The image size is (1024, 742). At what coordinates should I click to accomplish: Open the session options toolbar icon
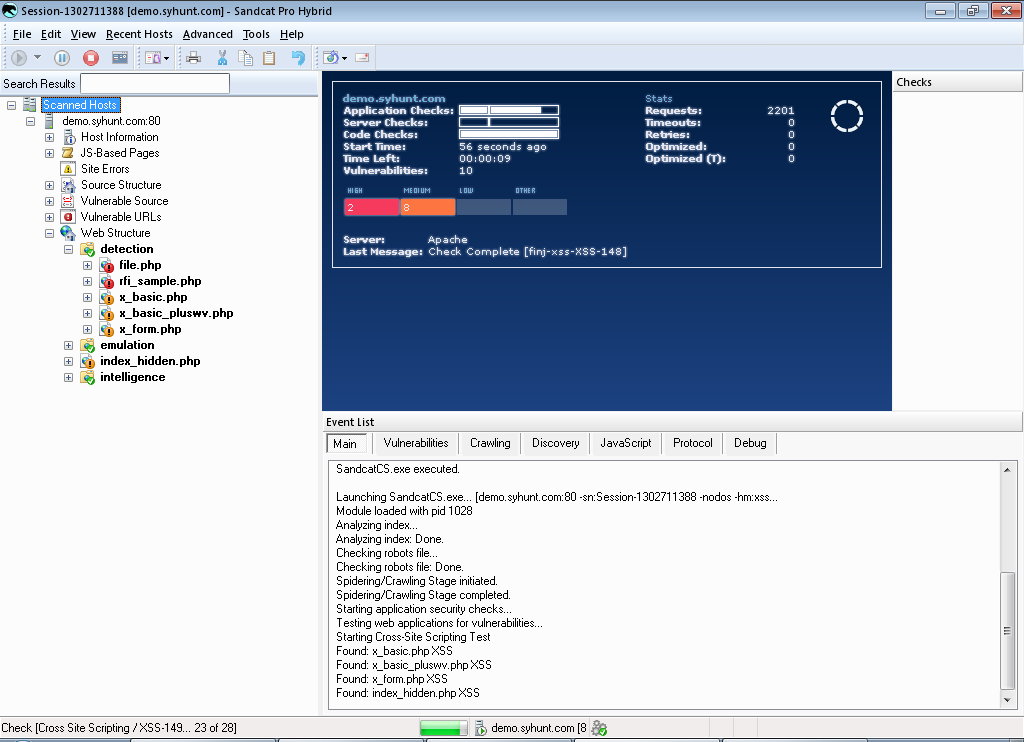120,58
